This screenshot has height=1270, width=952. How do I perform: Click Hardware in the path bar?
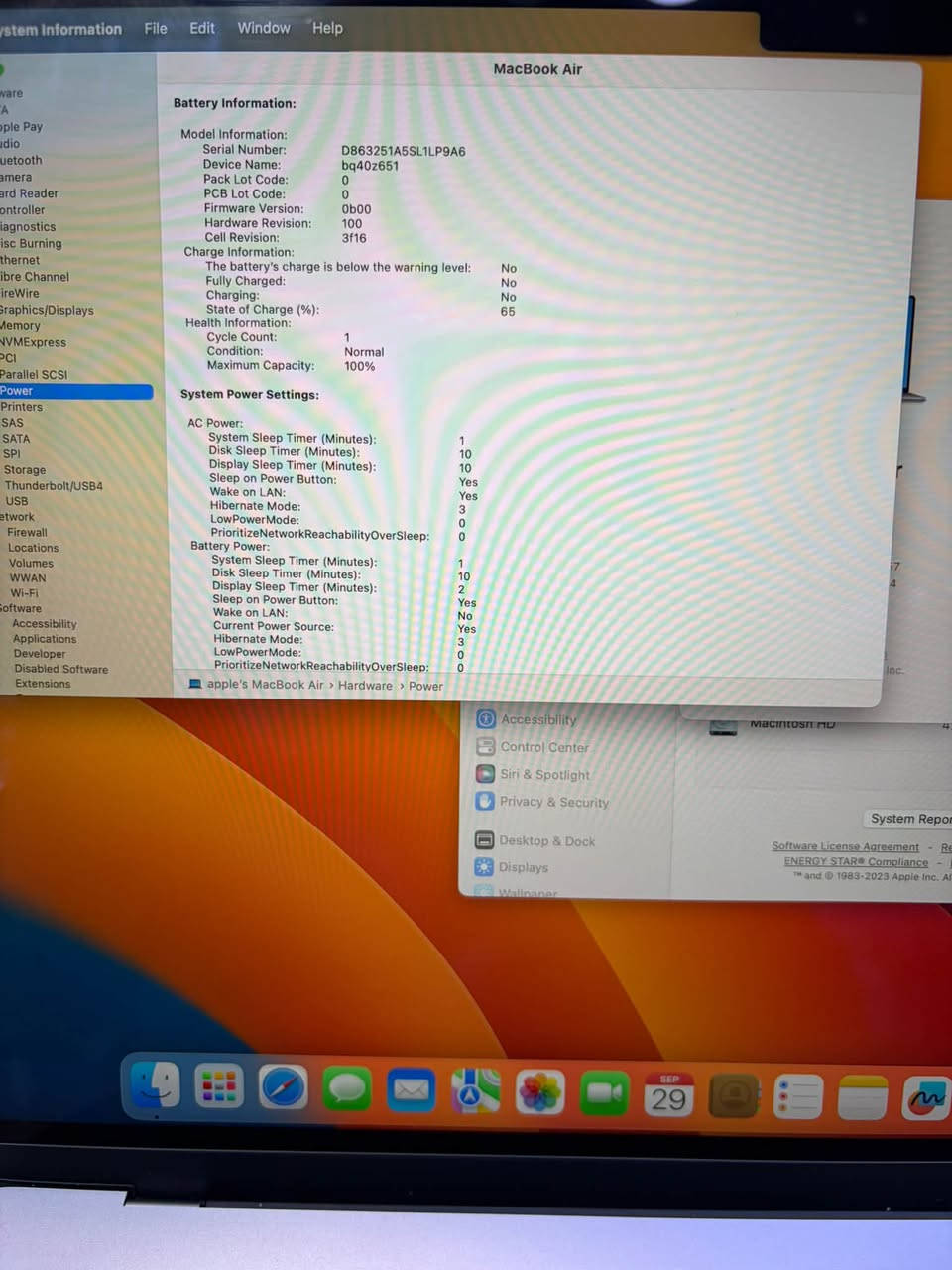(365, 685)
